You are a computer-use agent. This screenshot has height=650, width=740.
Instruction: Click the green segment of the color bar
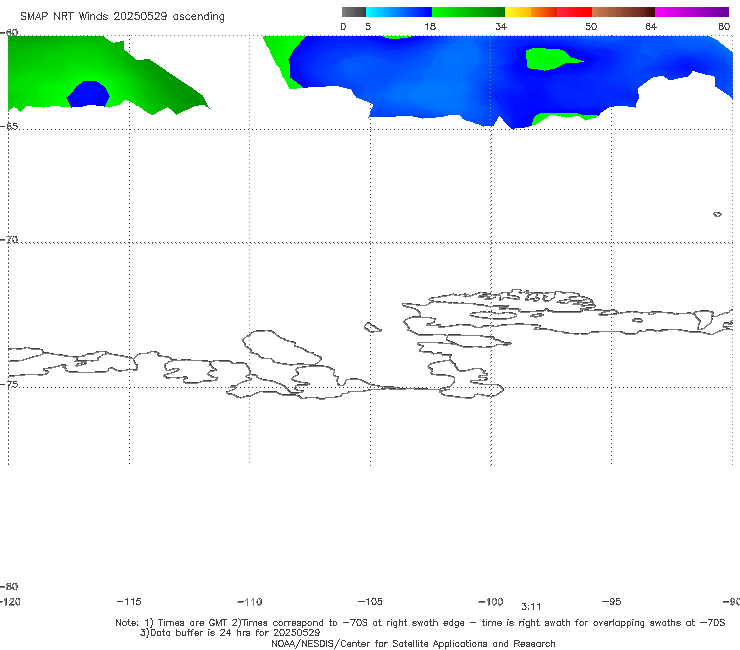[x=468, y=12]
